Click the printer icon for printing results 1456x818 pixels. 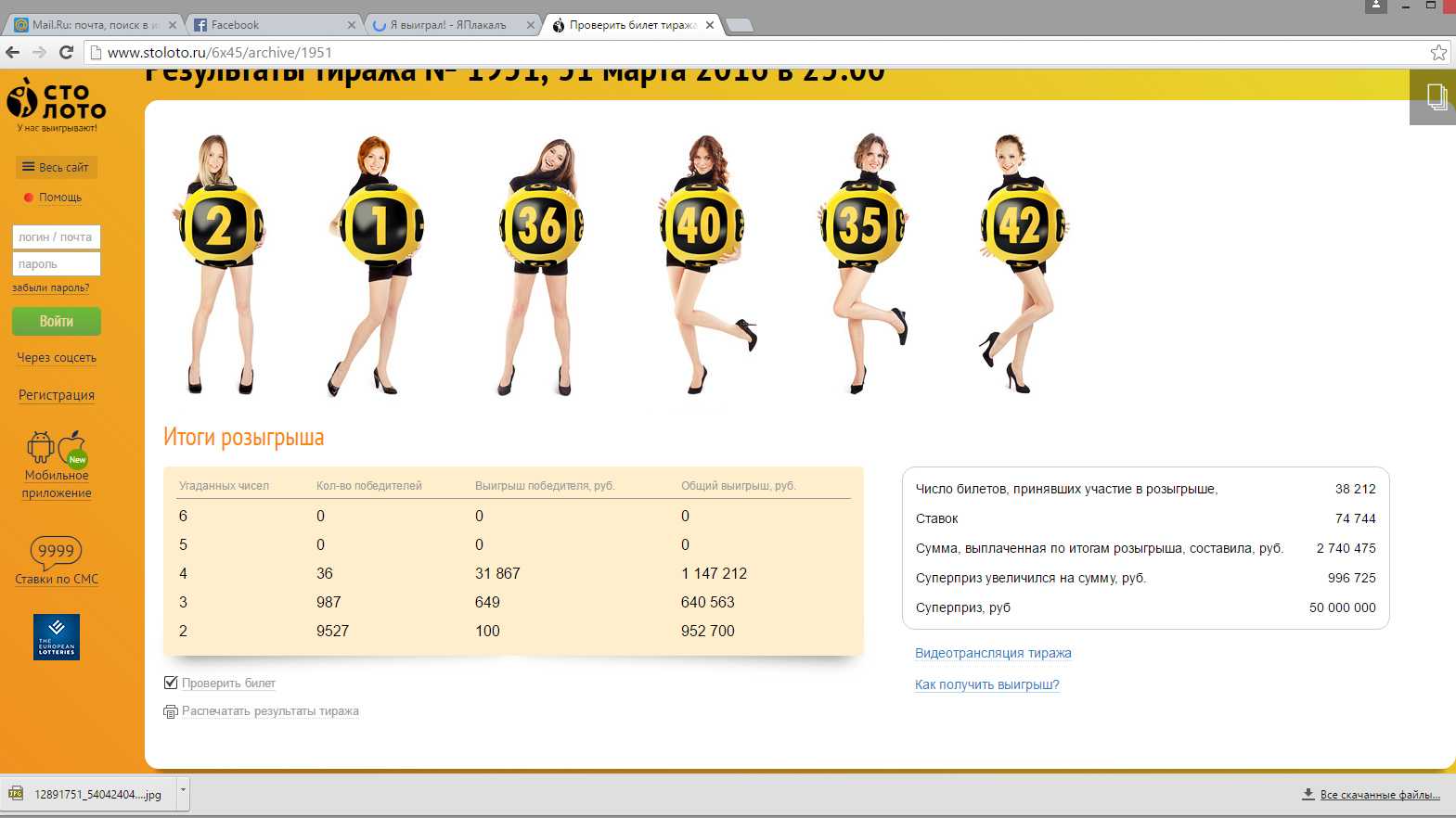171,712
